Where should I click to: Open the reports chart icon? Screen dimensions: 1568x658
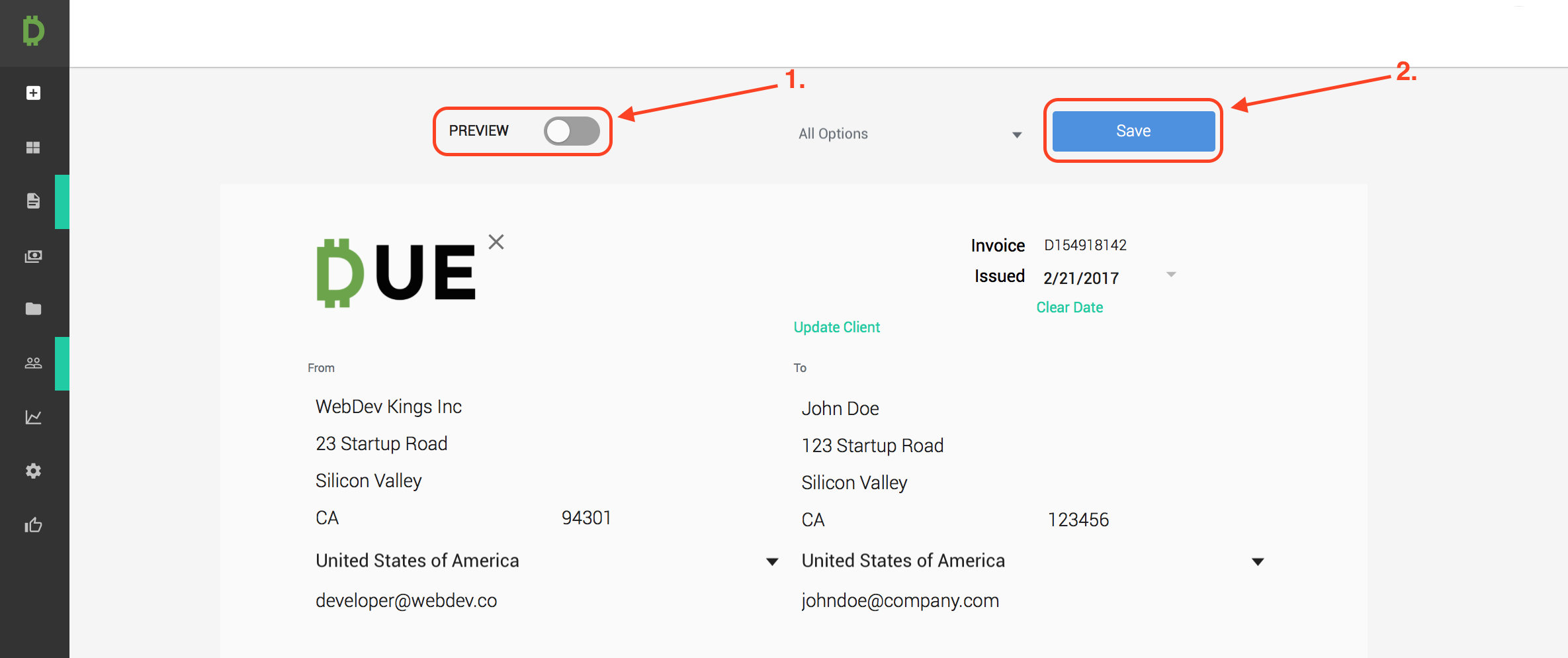(33, 417)
